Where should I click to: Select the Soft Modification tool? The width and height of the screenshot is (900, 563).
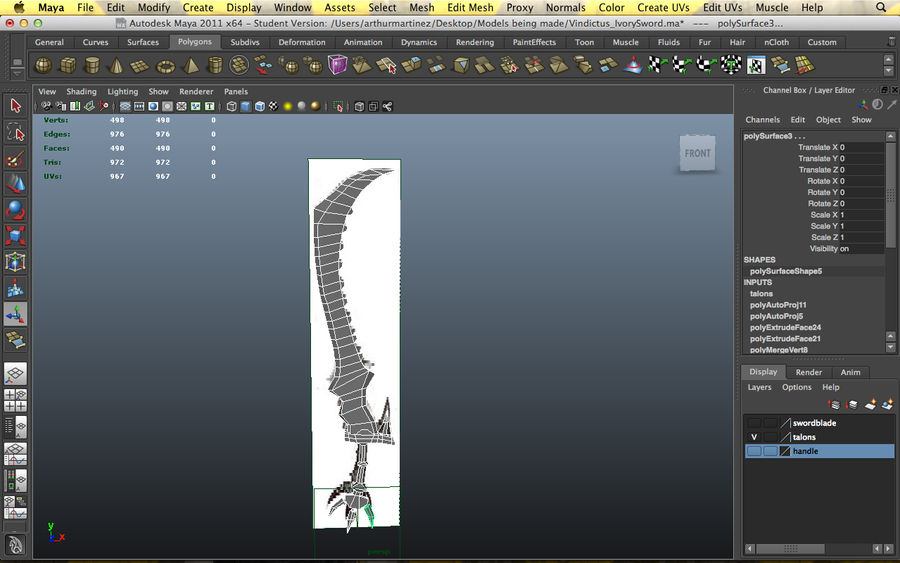point(15,288)
